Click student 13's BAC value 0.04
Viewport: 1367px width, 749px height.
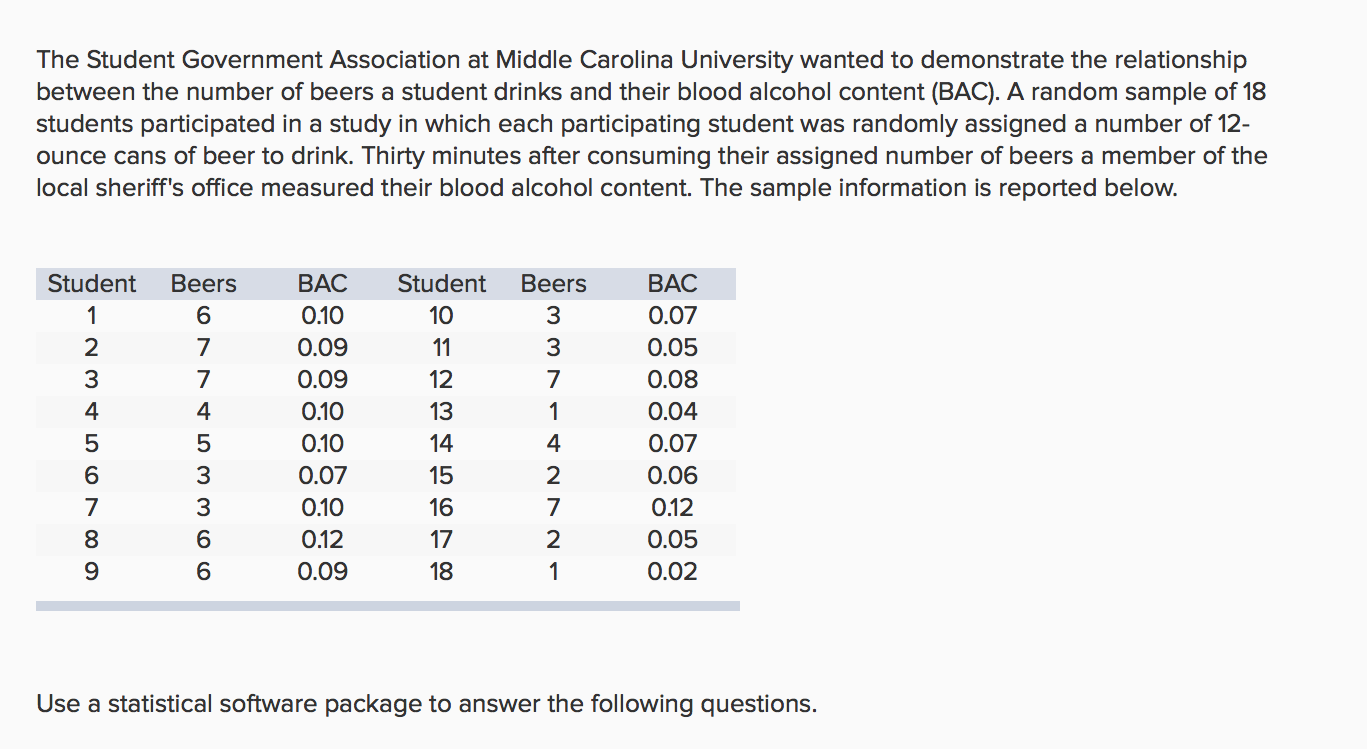pos(672,412)
